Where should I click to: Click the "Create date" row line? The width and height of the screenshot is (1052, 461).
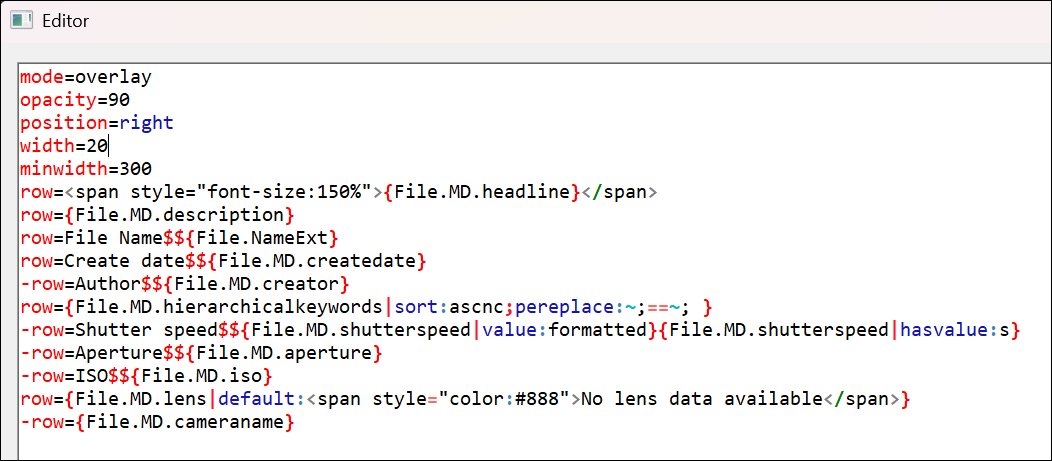pyautogui.click(x=223, y=261)
